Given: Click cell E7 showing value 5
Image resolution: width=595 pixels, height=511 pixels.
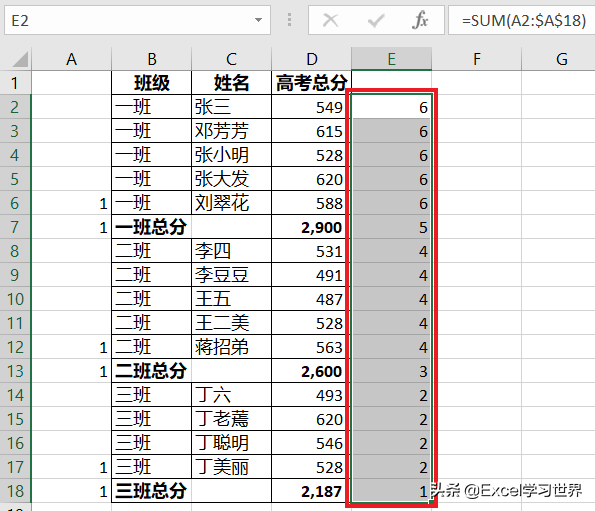Looking at the screenshot, I should tap(392, 227).
